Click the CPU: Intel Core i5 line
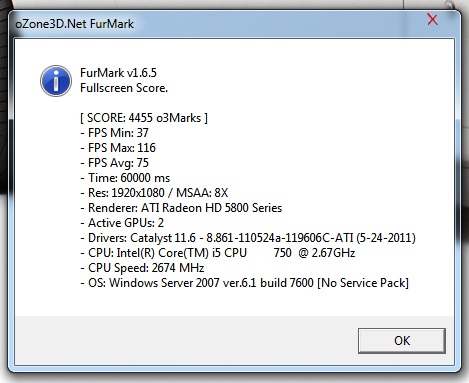The height and width of the screenshot is (383, 469). click(218, 253)
